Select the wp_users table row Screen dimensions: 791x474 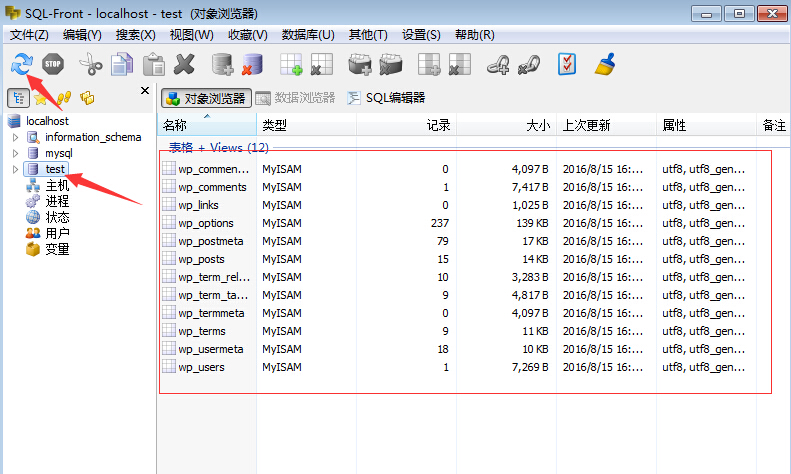(x=454, y=367)
